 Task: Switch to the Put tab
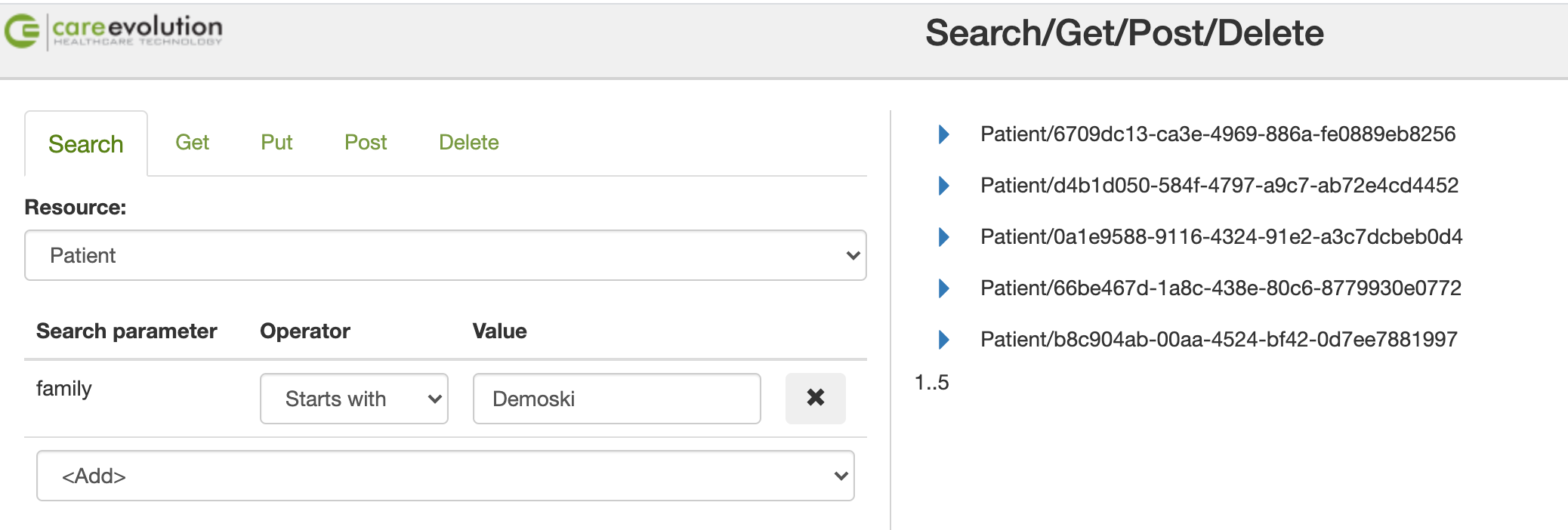[x=276, y=143]
